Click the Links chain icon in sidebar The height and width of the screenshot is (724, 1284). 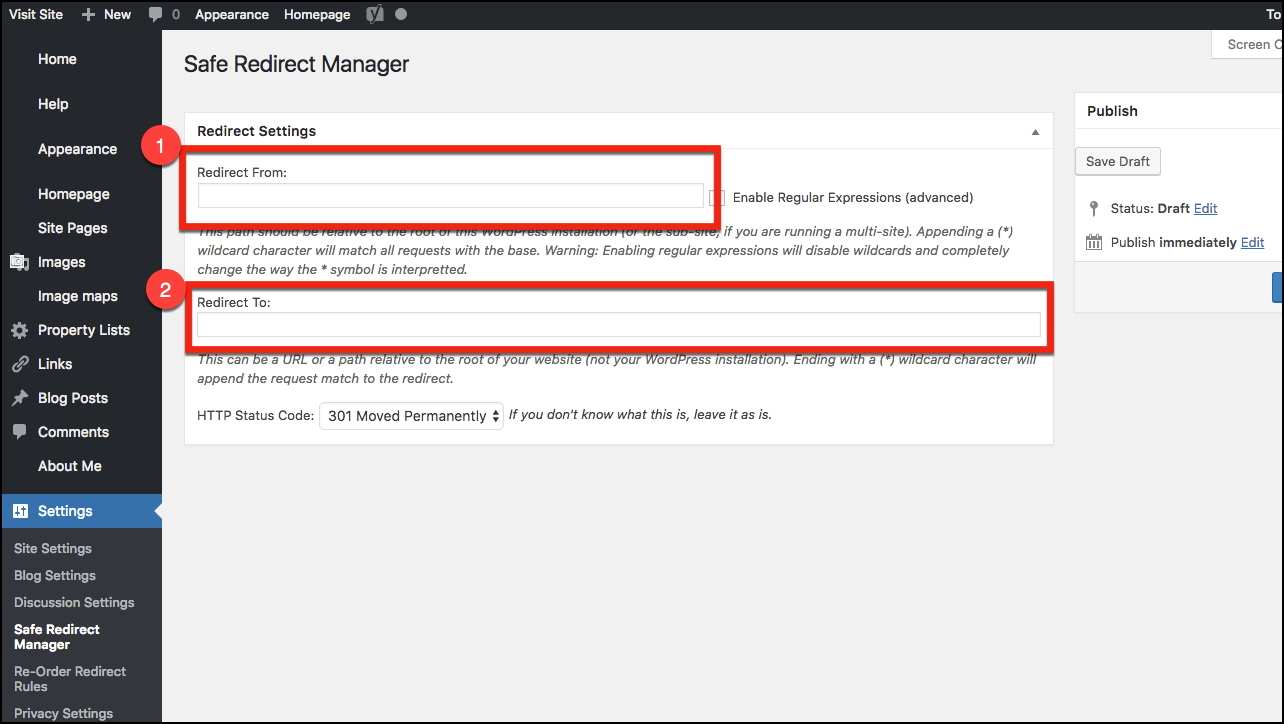coord(19,364)
